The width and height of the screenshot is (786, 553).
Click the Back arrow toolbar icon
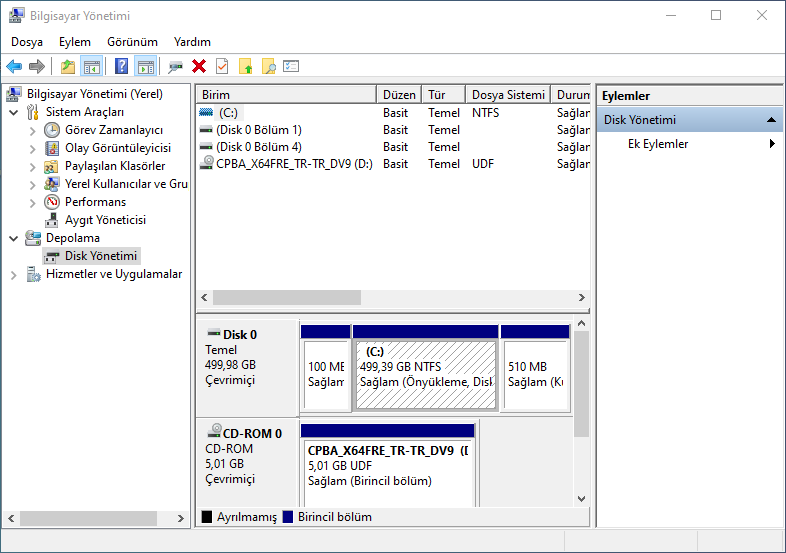click(14, 66)
